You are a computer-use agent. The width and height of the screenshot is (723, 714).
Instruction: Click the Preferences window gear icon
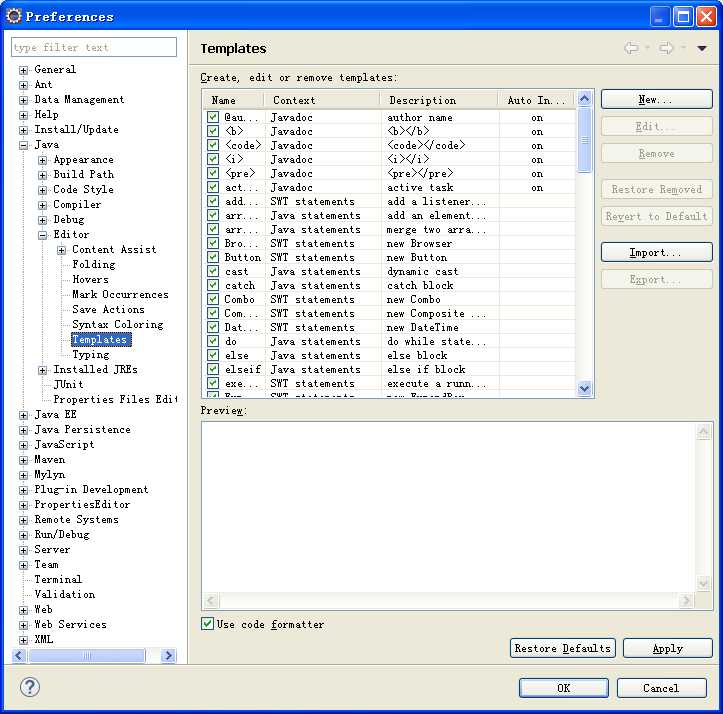[14, 16]
